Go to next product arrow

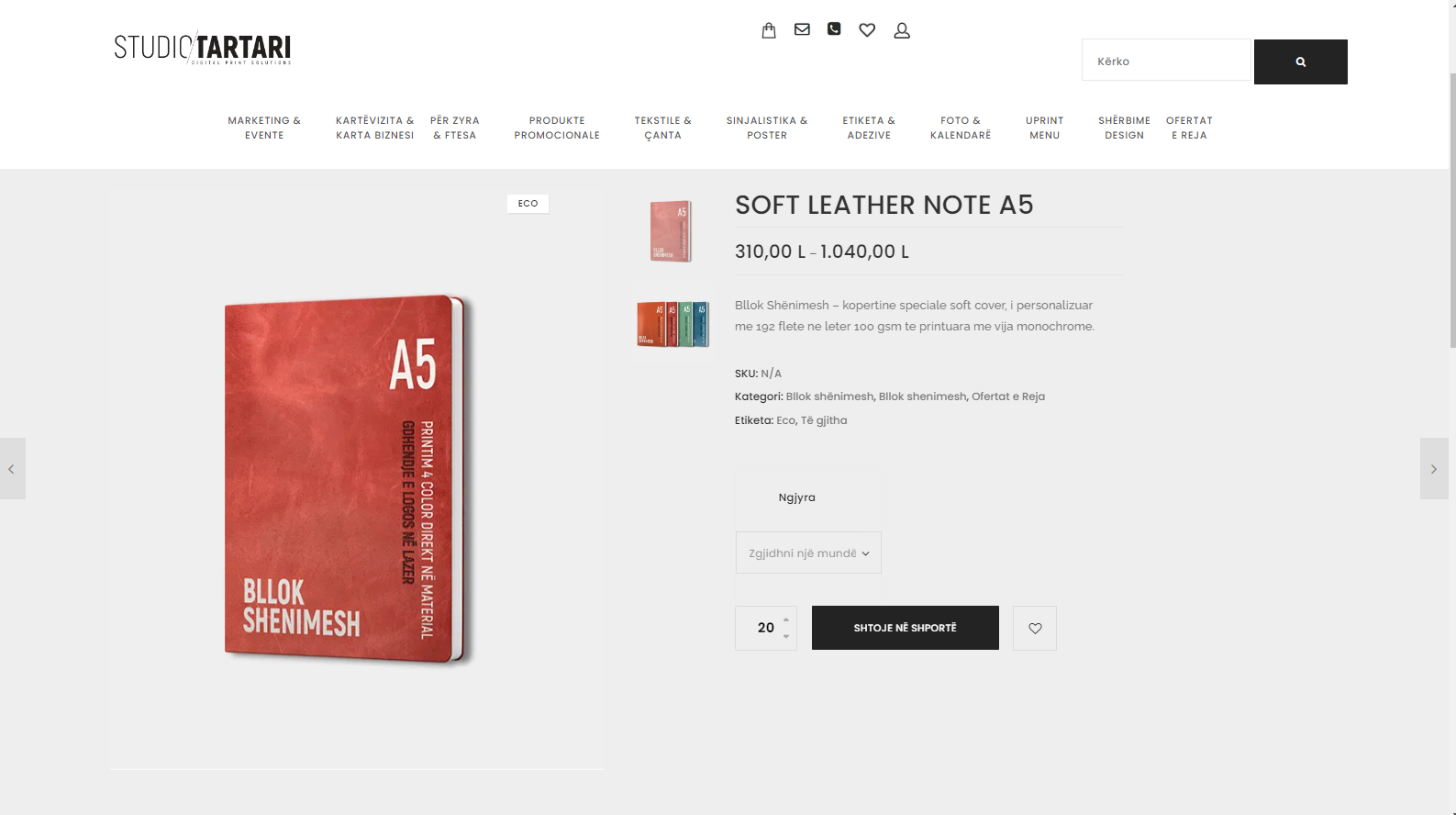(x=1434, y=468)
